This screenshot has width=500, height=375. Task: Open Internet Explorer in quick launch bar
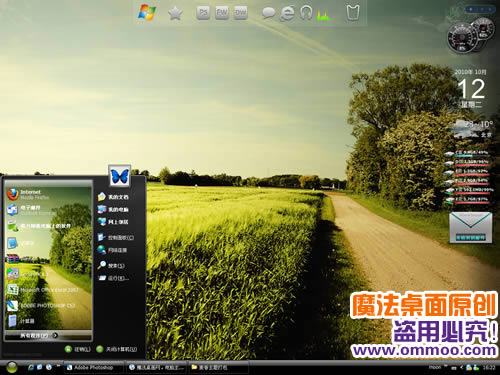click(31, 367)
